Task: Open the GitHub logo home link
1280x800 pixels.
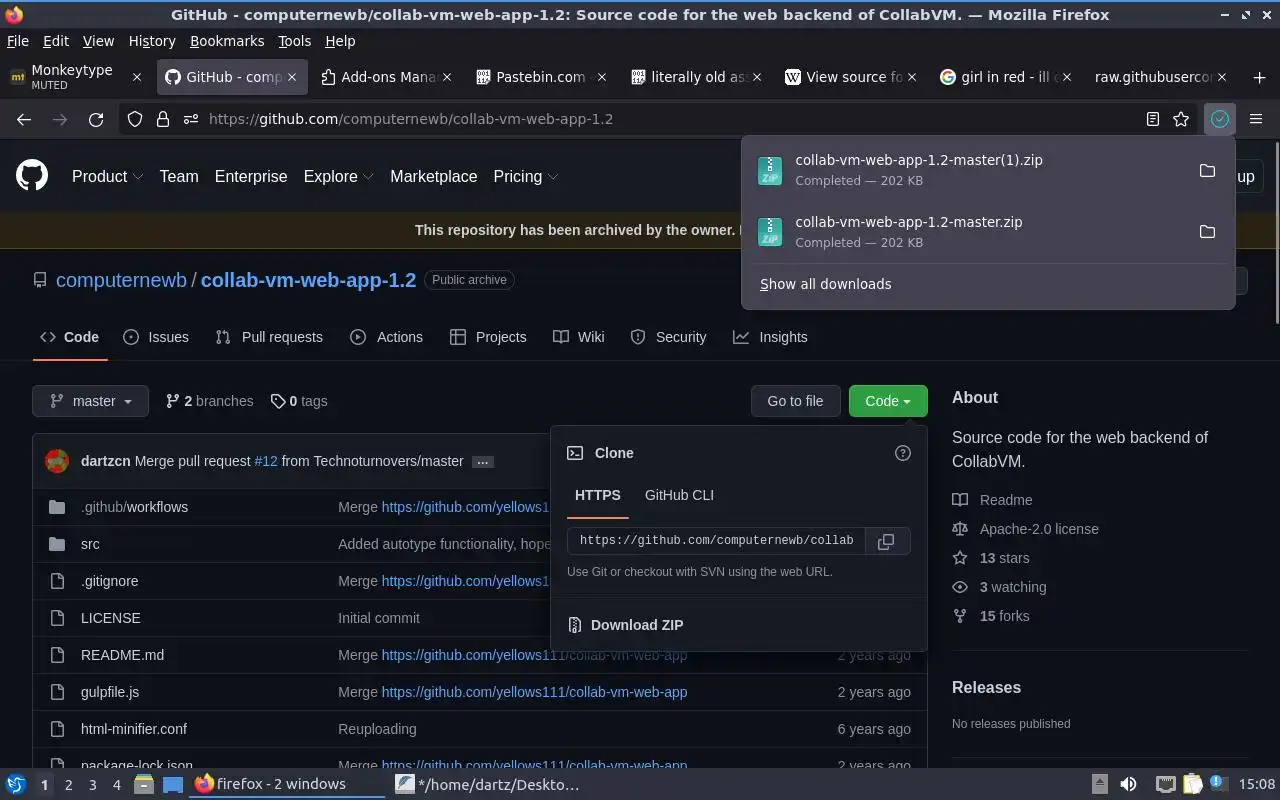Action: coord(32,176)
